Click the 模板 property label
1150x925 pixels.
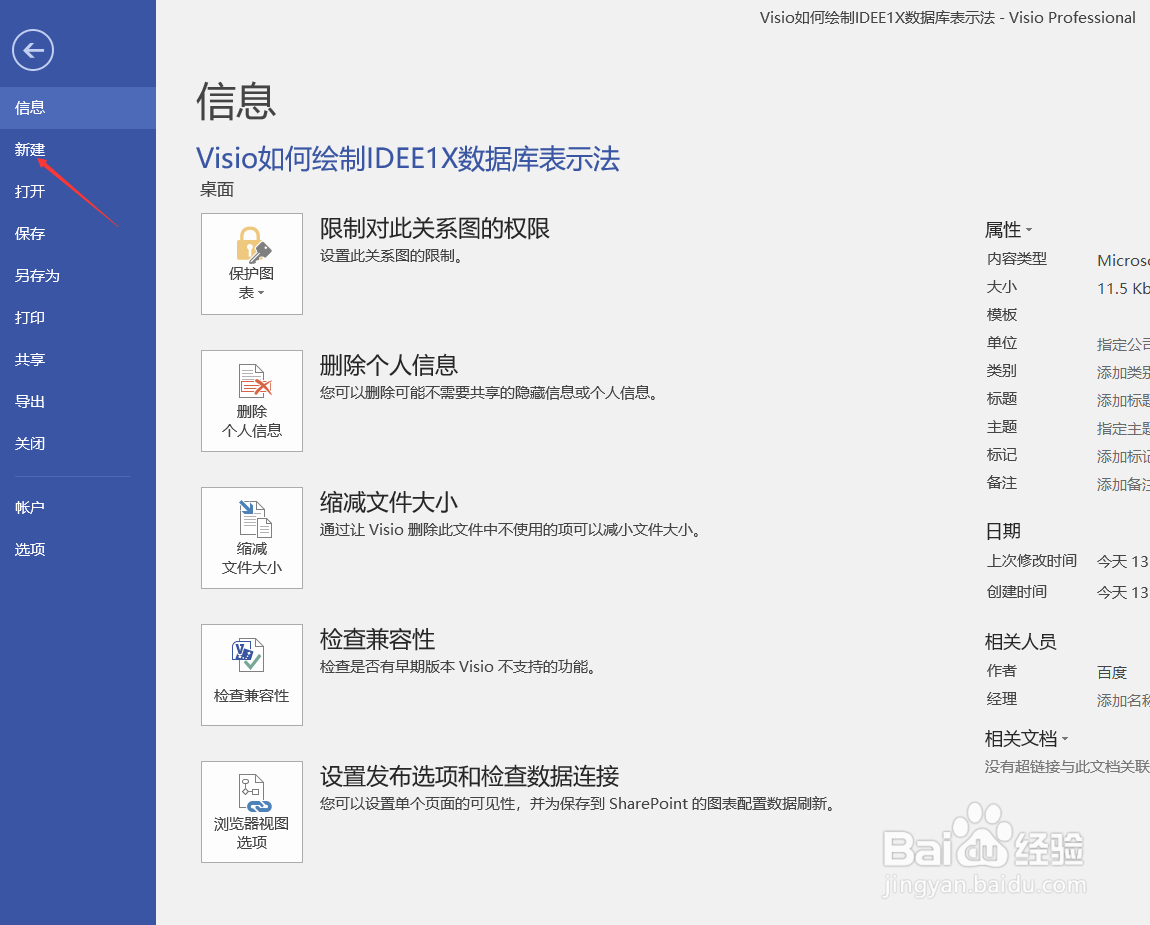(1002, 315)
